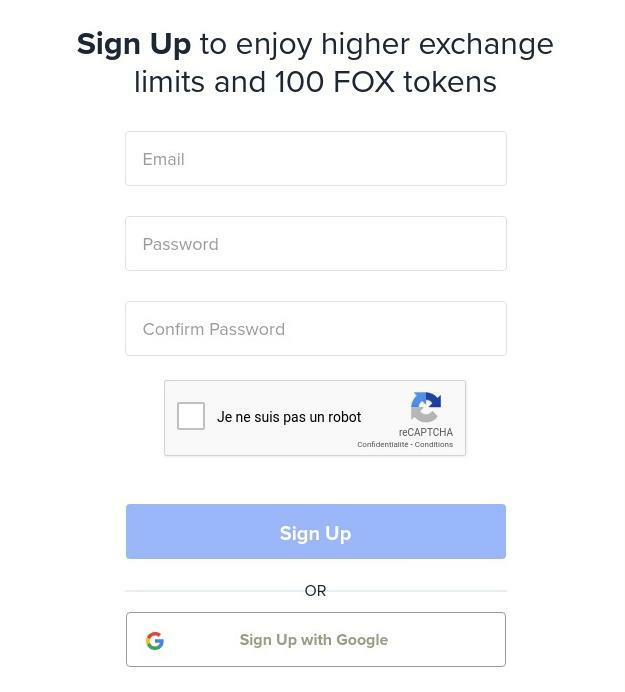This screenshot has width=625, height=692.
Task: Click the divider line right of OR
Action: (418, 591)
